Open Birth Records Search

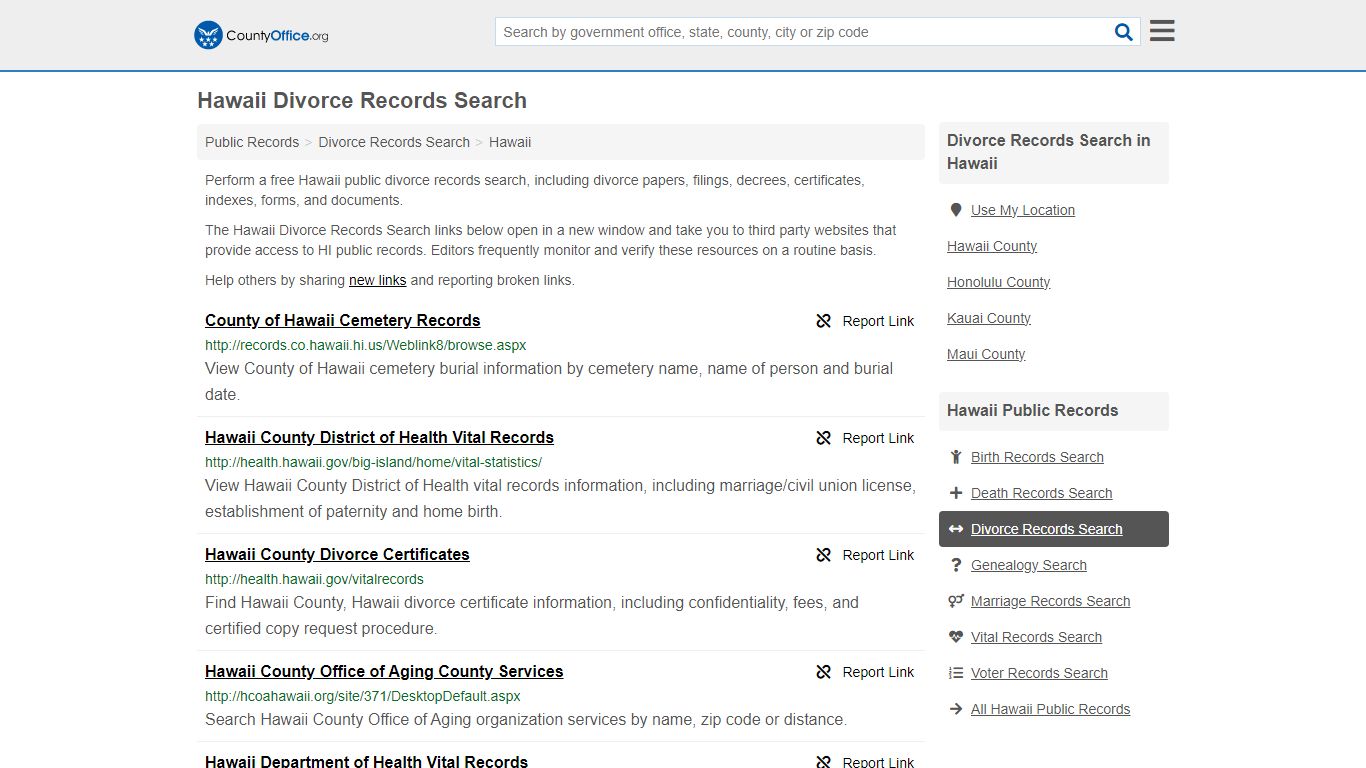point(1037,457)
